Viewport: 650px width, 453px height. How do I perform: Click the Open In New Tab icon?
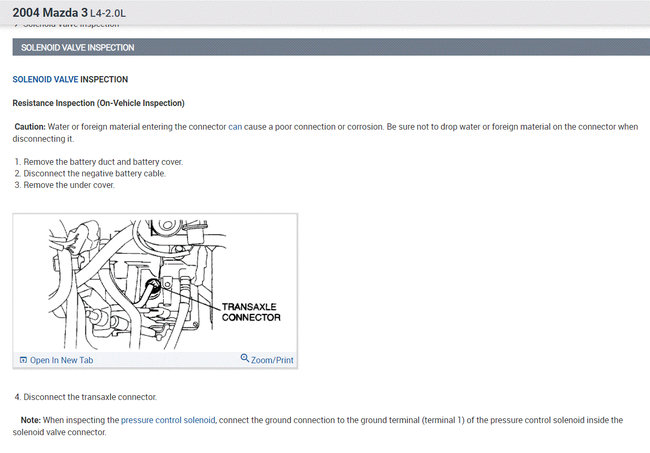pyautogui.click(x=23, y=360)
